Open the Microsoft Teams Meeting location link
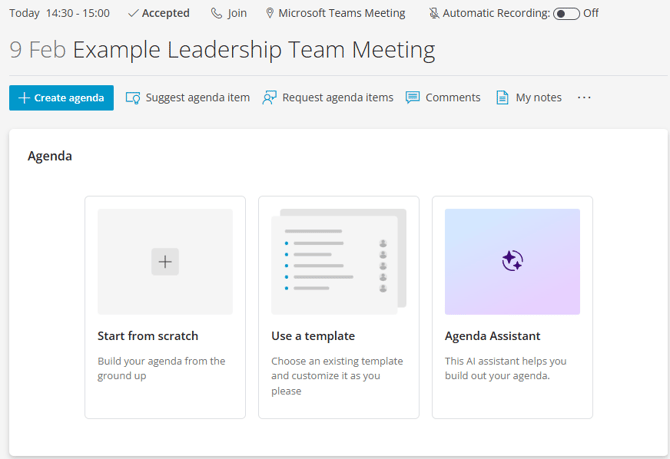Viewport: 670px width, 459px height. coord(341,14)
